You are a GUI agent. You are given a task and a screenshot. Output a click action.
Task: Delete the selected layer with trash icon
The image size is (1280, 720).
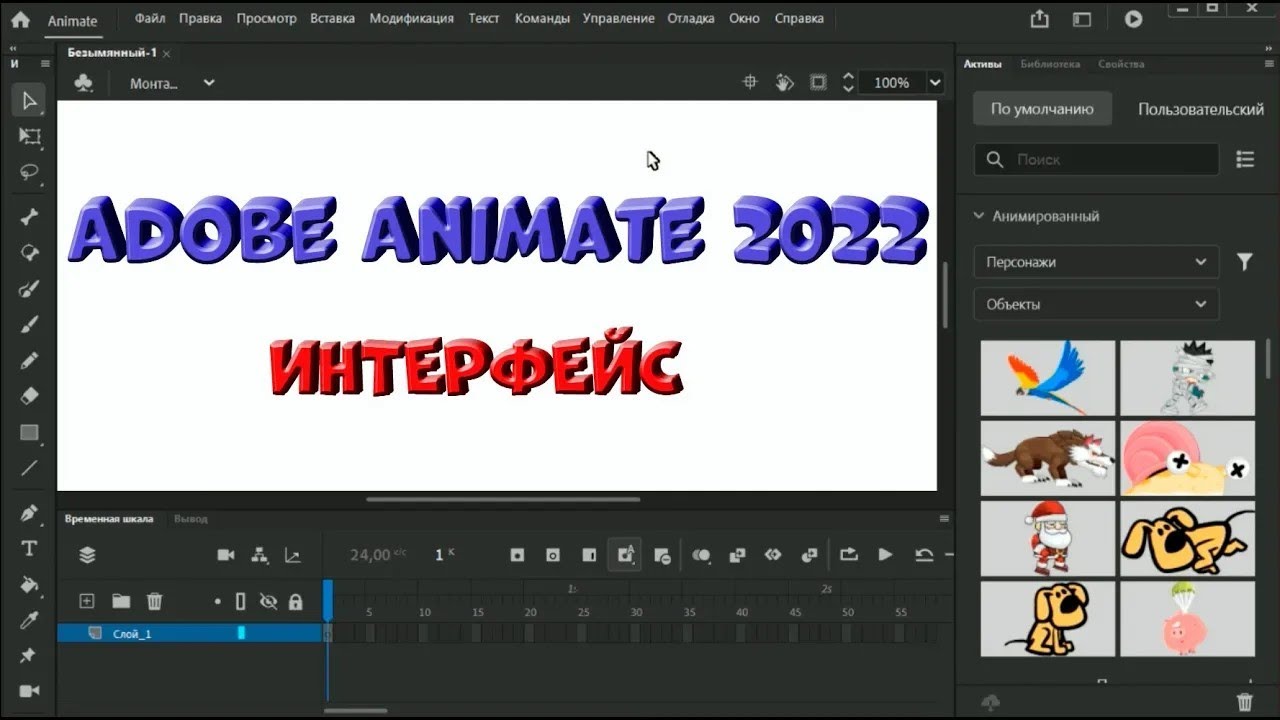click(154, 601)
